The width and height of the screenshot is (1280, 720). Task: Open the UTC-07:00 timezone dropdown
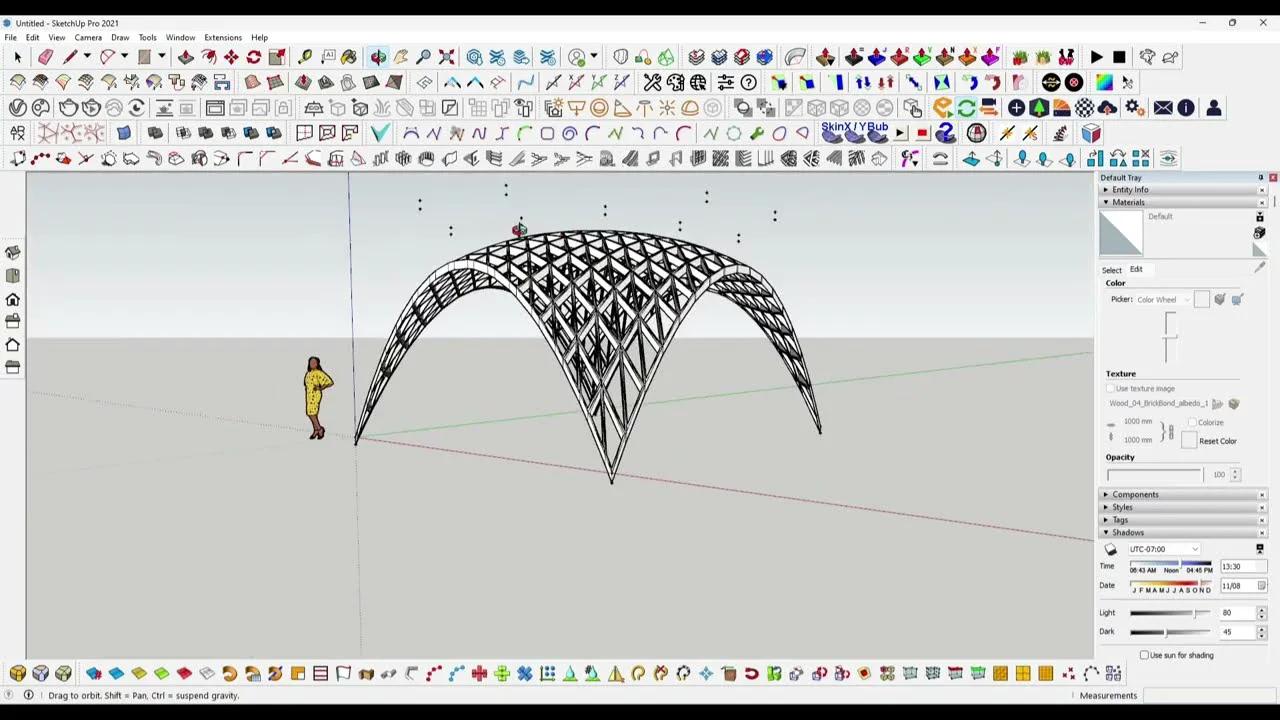pyautogui.click(x=1163, y=549)
